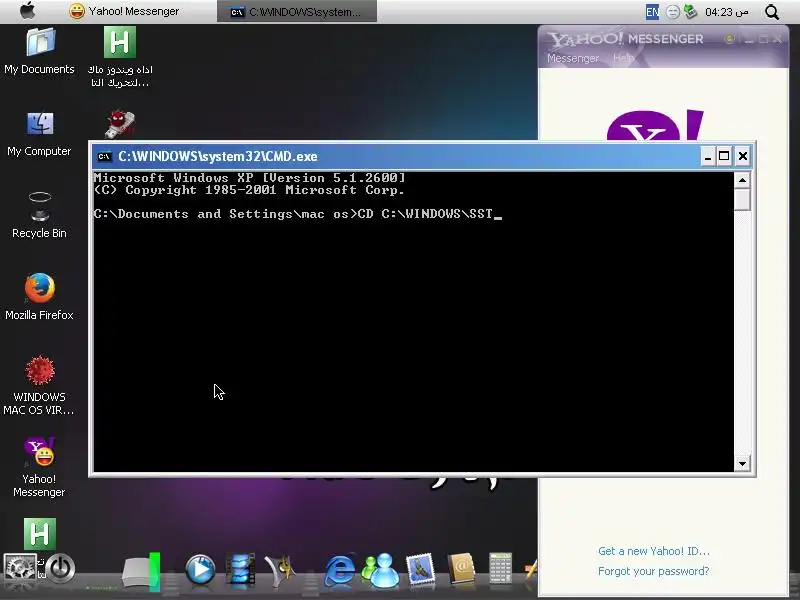Open the MSN Messenger buddies dock icon
The height and width of the screenshot is (600, 800).
click(x=381, y=569)
